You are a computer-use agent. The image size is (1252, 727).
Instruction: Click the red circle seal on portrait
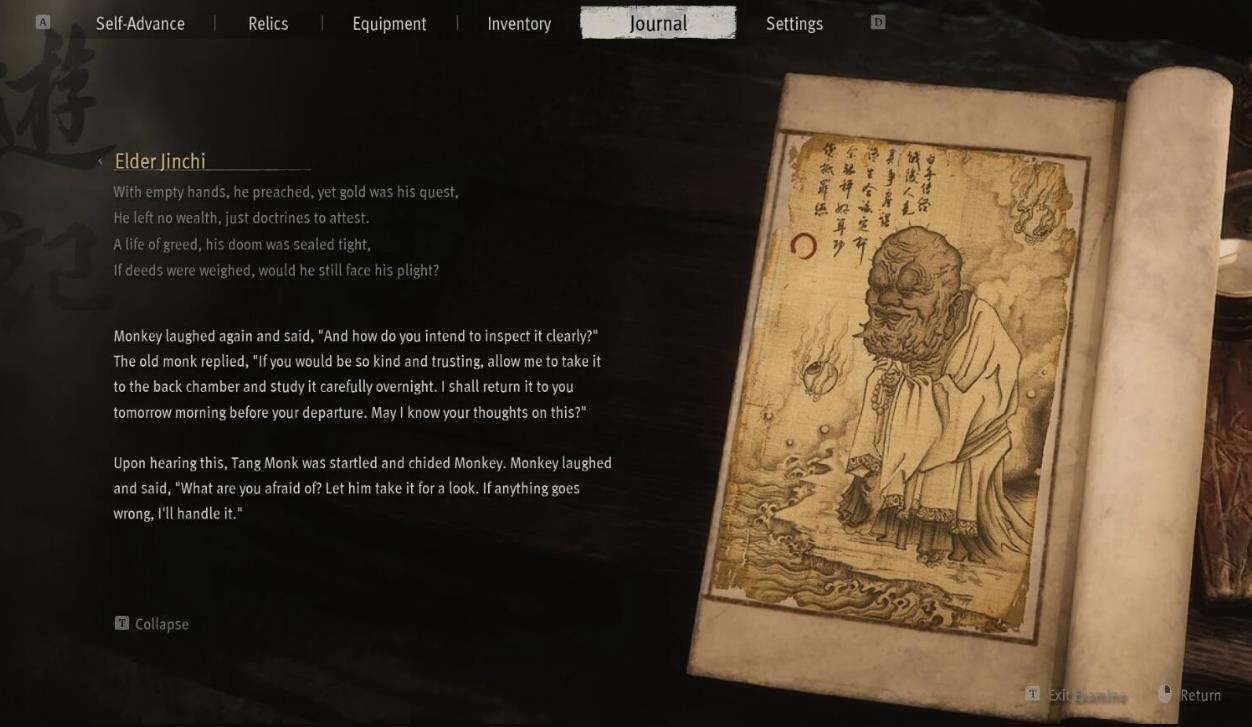click(803, 247)
